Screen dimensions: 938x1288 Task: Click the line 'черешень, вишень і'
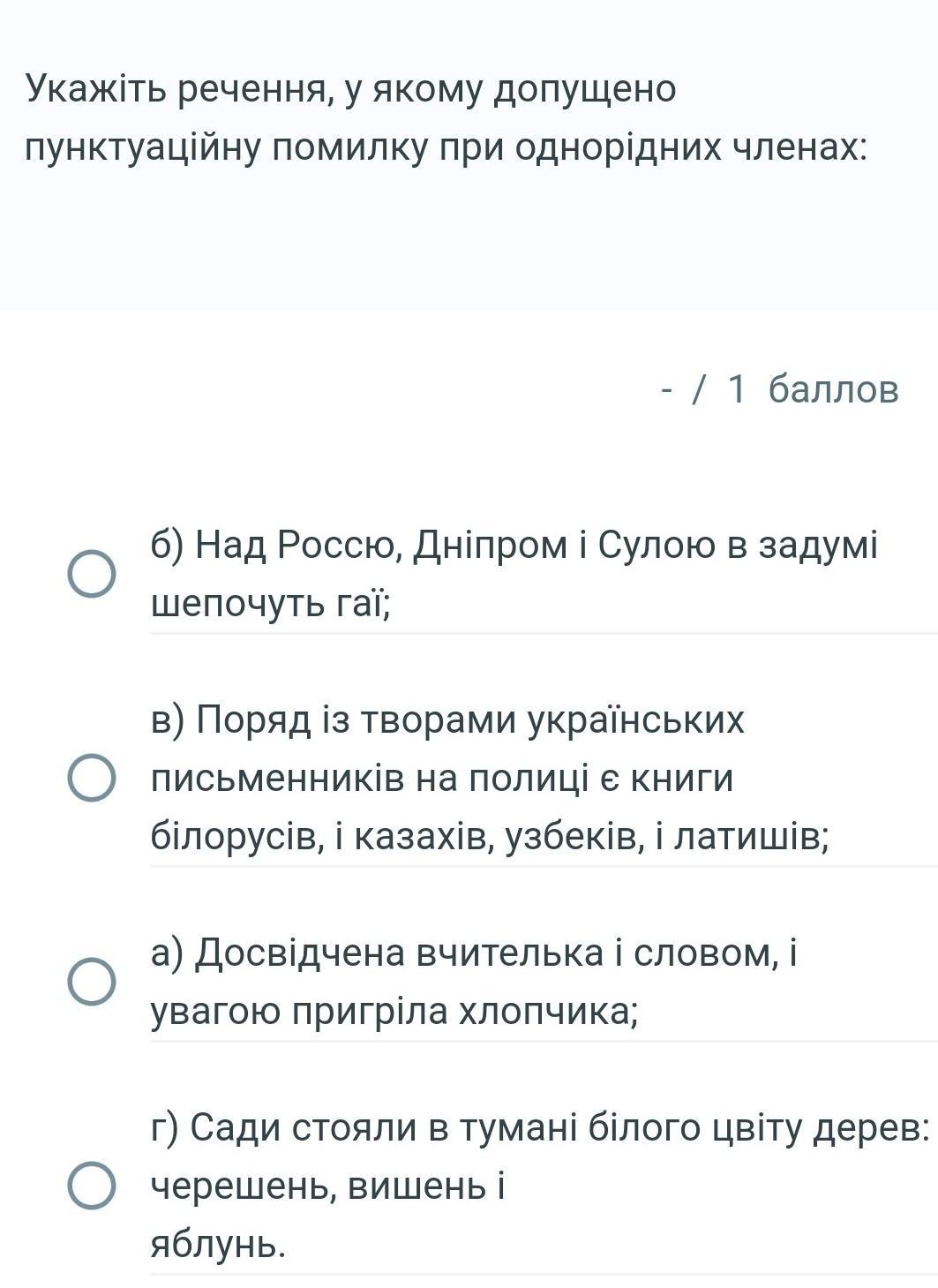(x=327, y=1186)
